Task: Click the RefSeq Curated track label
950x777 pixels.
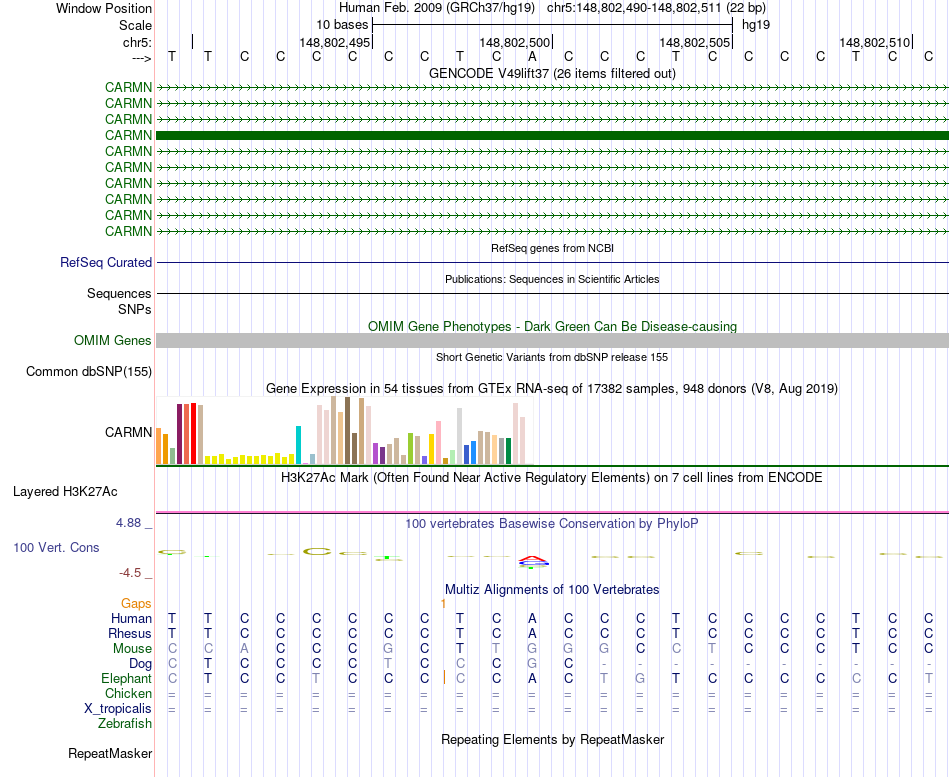Action: click(x=106, y=262)
